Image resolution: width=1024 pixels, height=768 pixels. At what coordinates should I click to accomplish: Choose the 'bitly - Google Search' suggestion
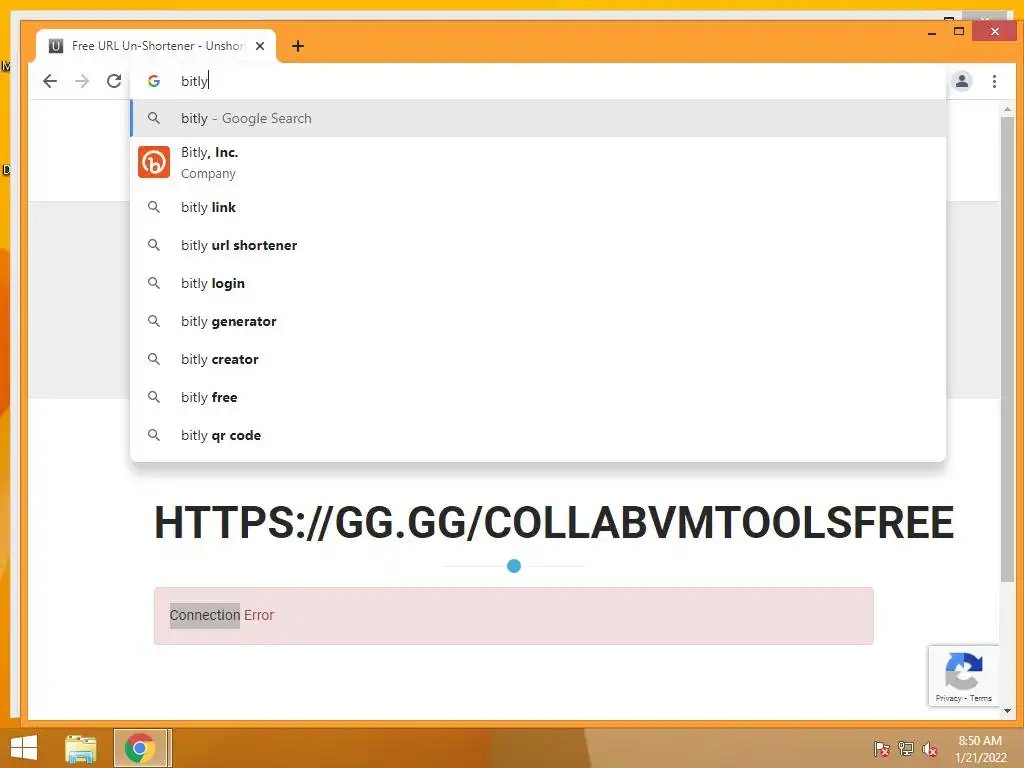tap(538, 118)
